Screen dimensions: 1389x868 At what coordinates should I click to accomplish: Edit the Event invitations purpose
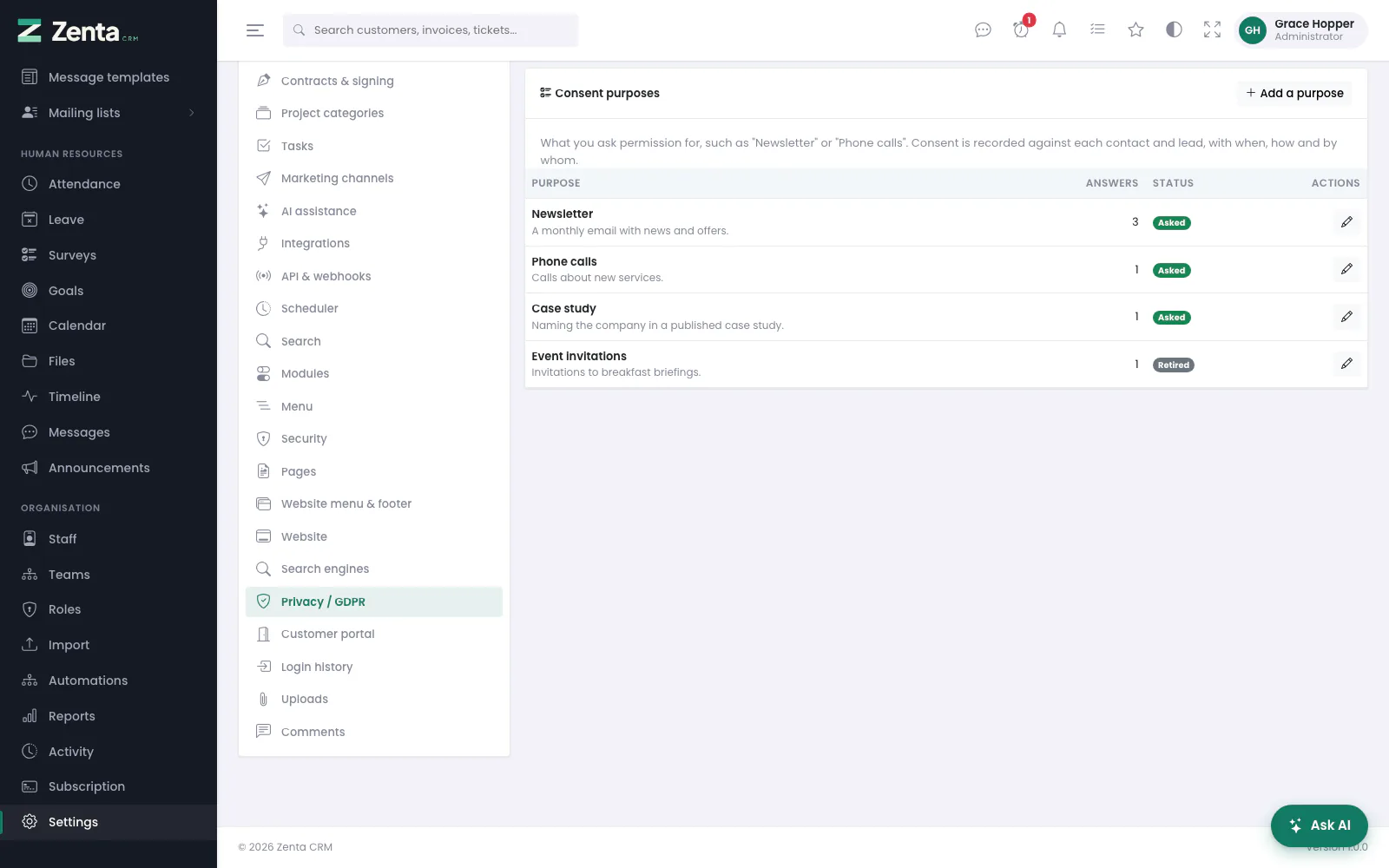1346,364
